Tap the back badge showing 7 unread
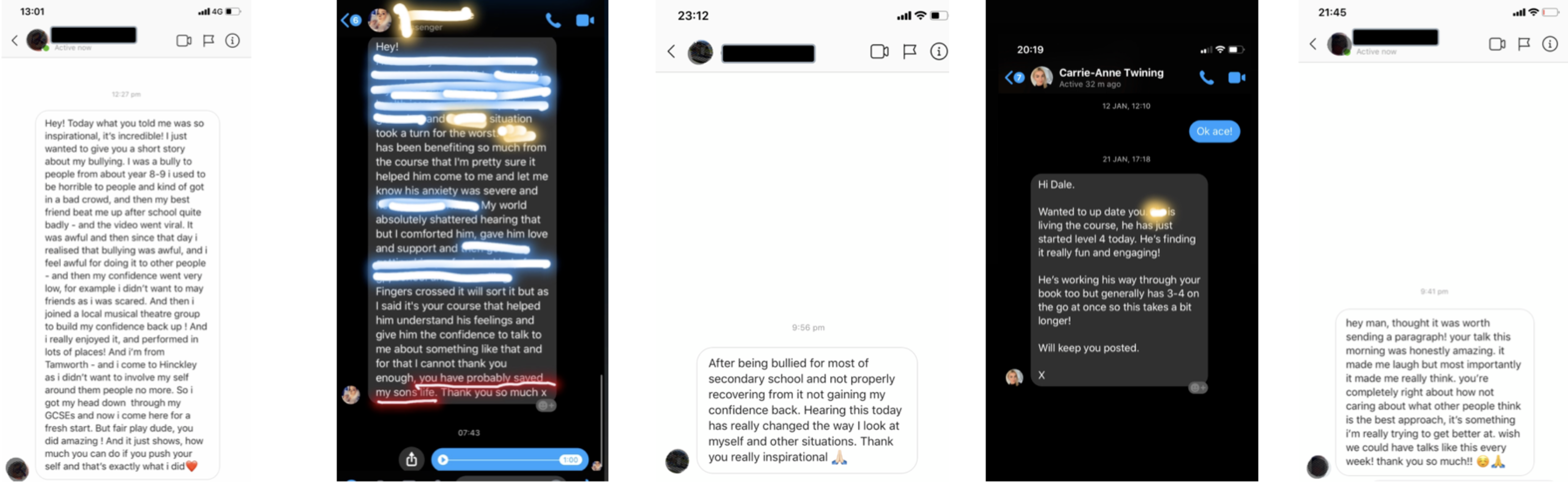The image size is (1568, 482). coord(1014,78)
